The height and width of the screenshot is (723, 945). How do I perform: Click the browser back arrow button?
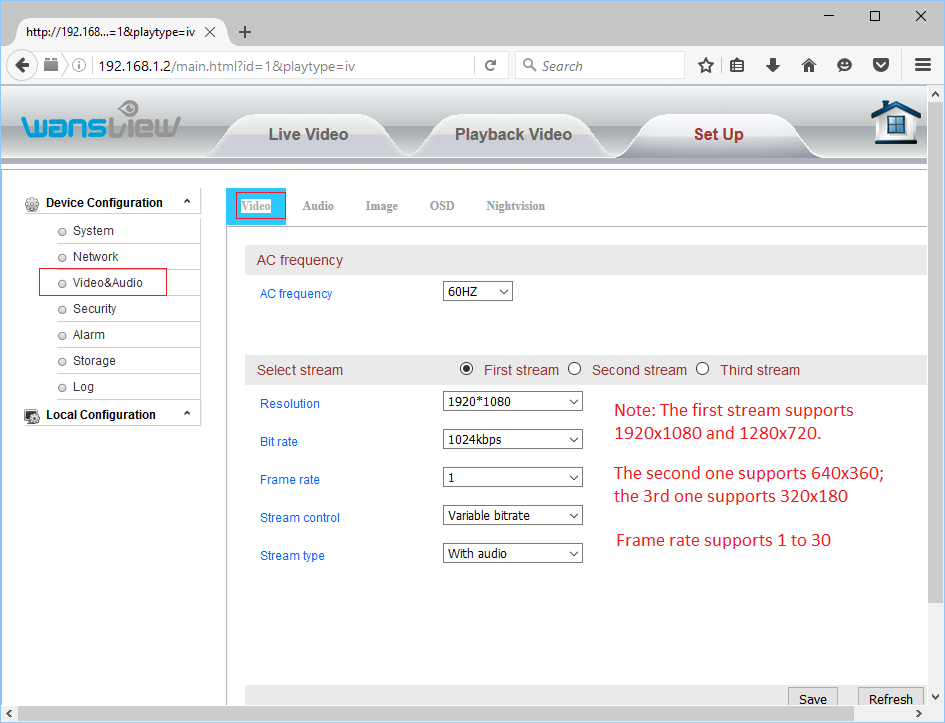pos(21,66)
